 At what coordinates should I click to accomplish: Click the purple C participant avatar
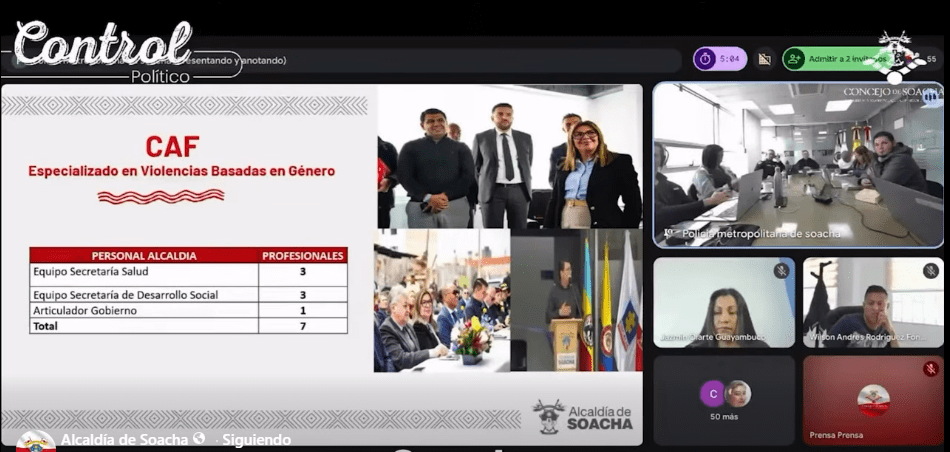[x=712, y=393]
